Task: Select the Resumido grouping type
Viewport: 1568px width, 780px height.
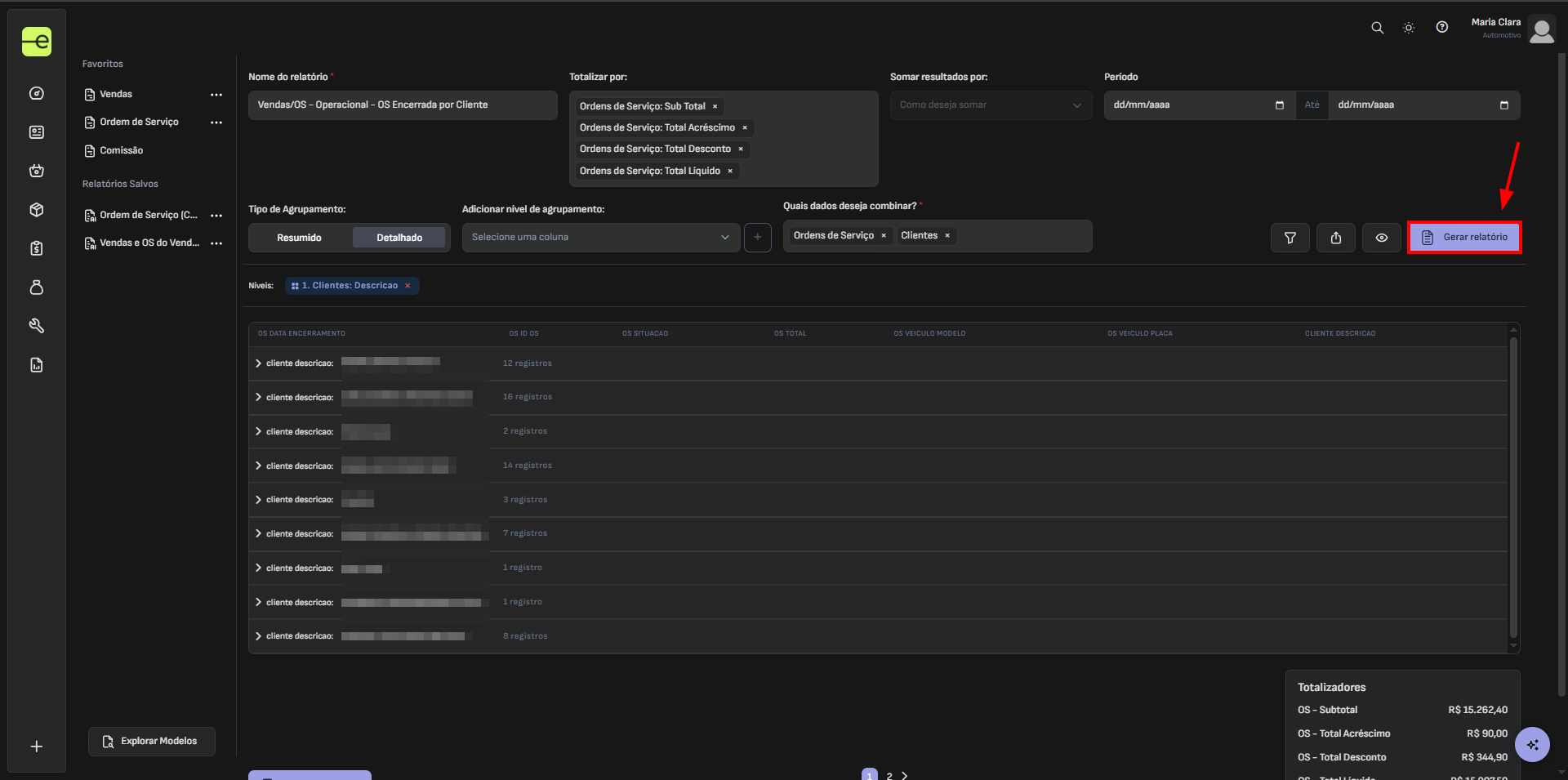Action: [299, 238]
